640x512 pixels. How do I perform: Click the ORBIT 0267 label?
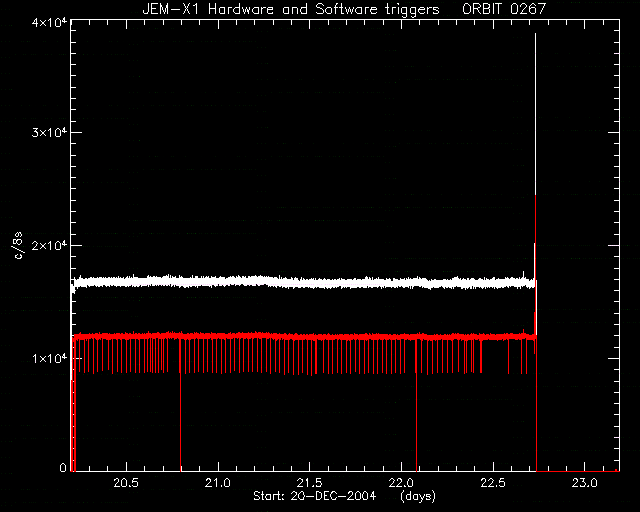[x=504, y=9]
